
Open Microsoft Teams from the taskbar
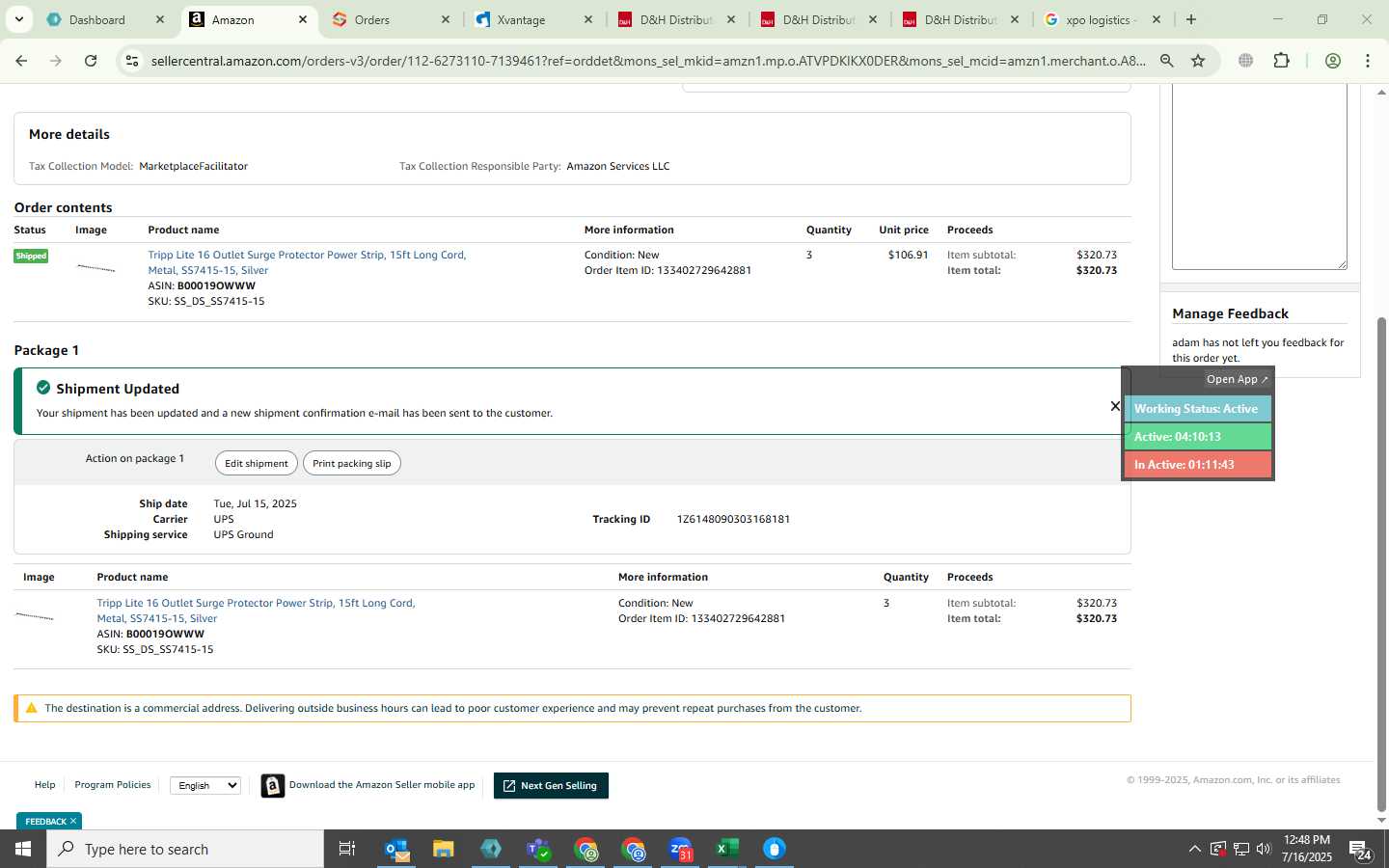point(538,849)
